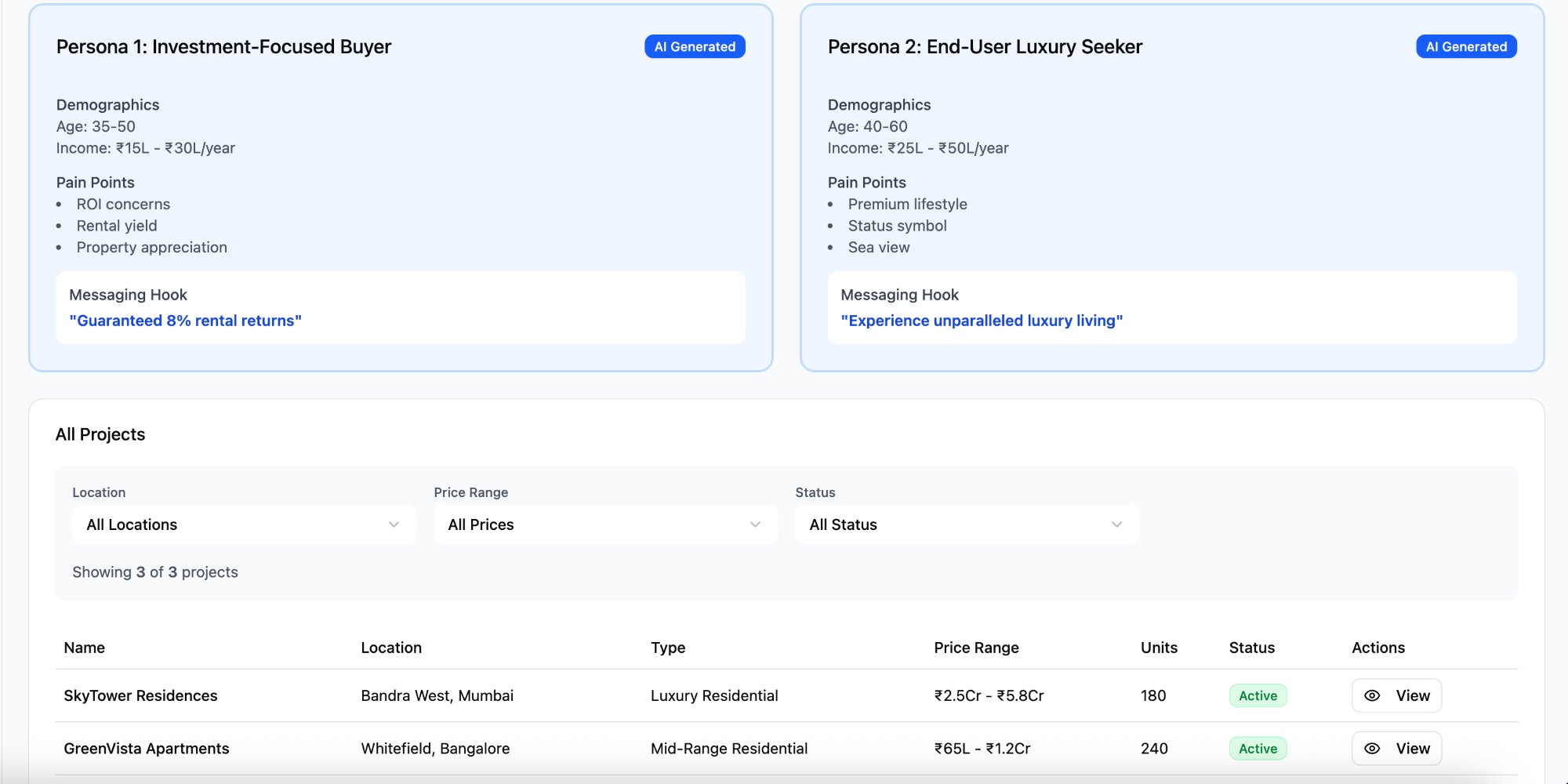The width and height of the screenshot is (1568, 784).
Task: Open the All Locations dropdown
Action: 244,524
